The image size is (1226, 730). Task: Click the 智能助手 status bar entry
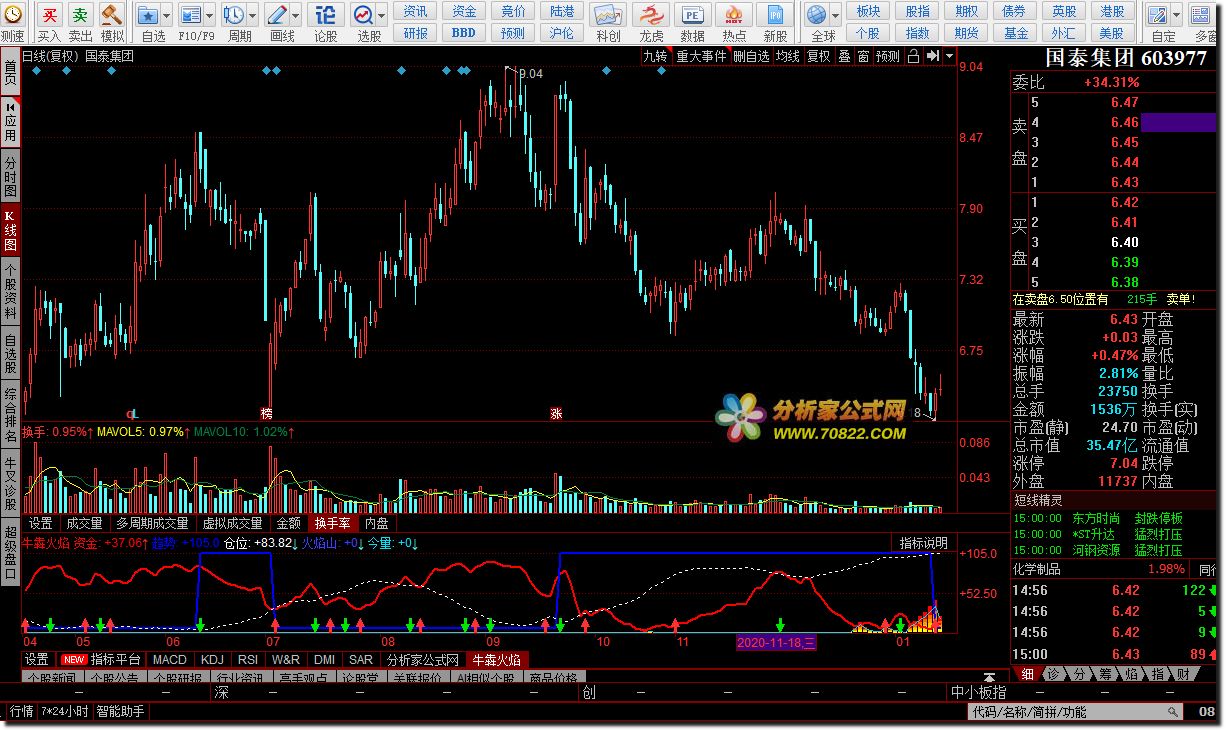(120, 712)
